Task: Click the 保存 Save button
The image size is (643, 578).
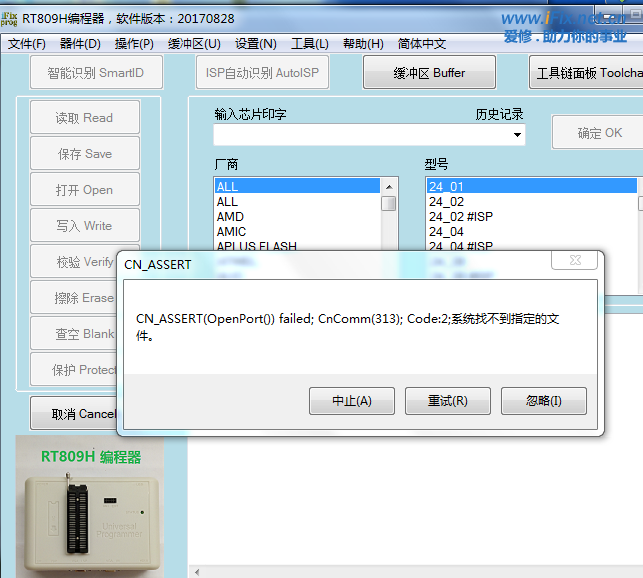Action: (85, 153)
